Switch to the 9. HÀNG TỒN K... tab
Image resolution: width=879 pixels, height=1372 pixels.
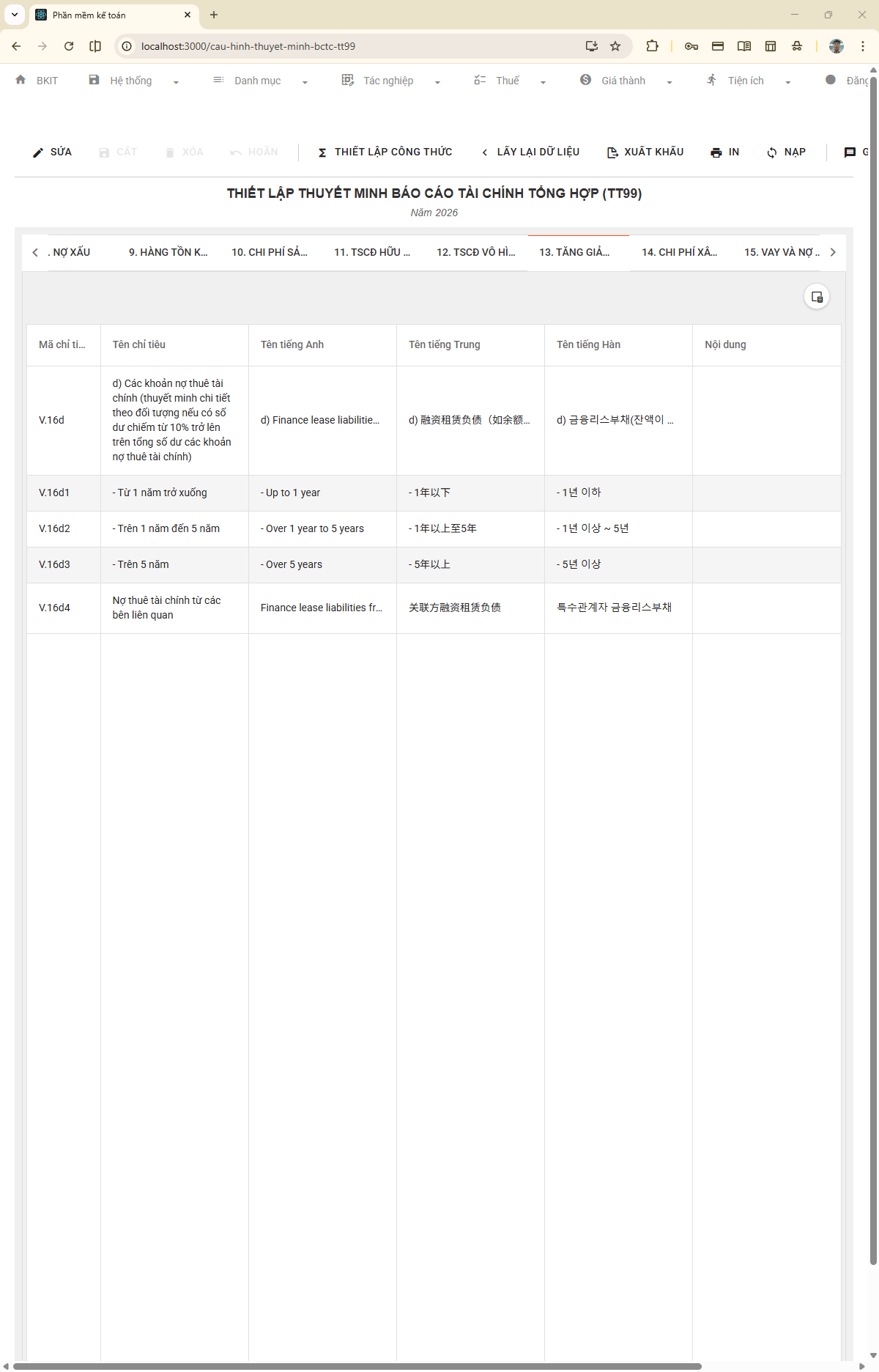coord(168,252)
